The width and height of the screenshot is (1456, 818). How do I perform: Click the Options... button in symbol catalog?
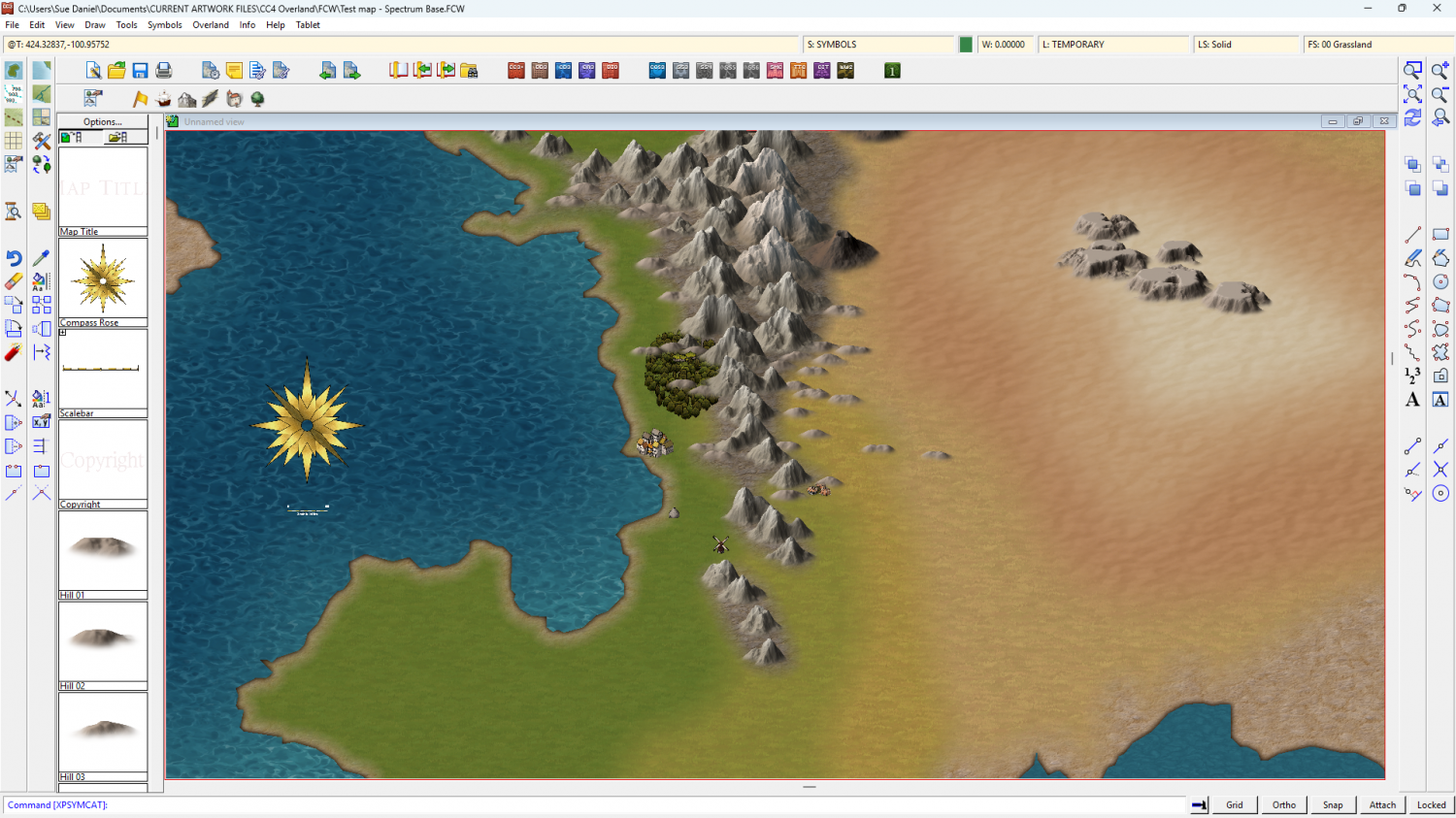coord(103,122)
